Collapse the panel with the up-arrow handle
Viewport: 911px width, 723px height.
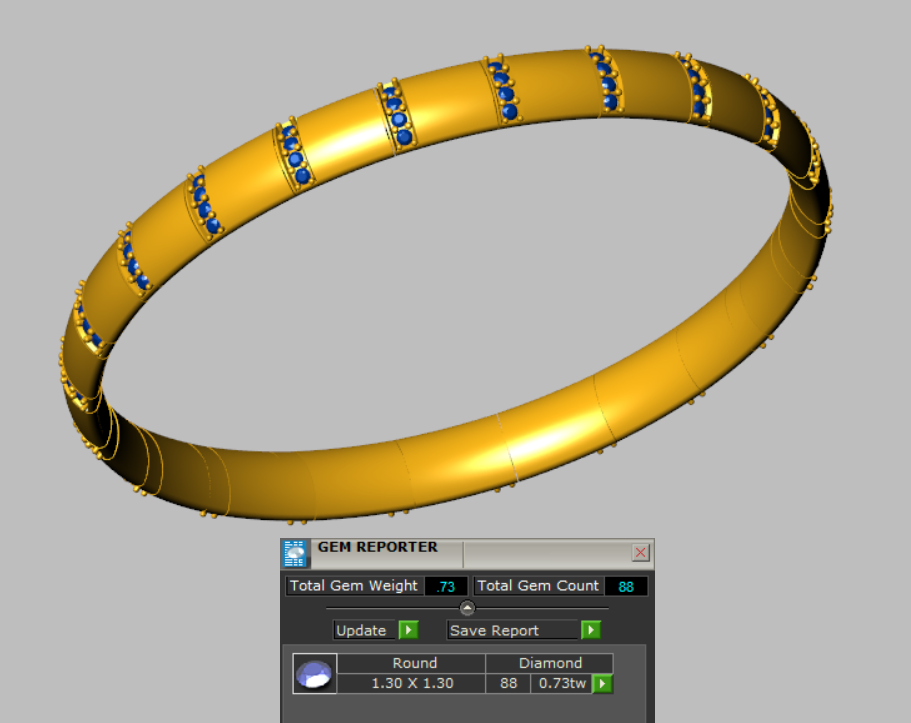467,608
